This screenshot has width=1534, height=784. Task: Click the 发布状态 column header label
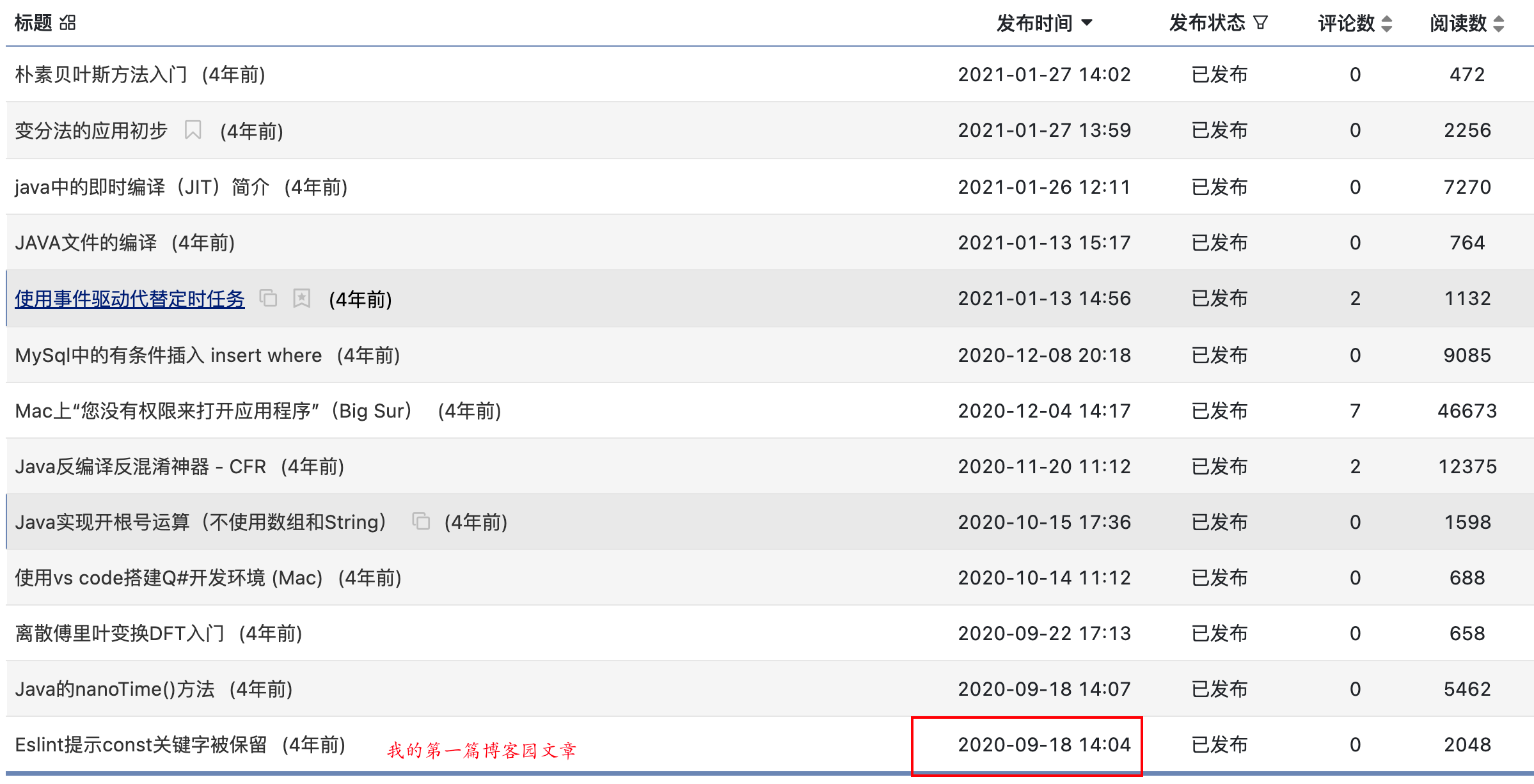(1206, 24)
